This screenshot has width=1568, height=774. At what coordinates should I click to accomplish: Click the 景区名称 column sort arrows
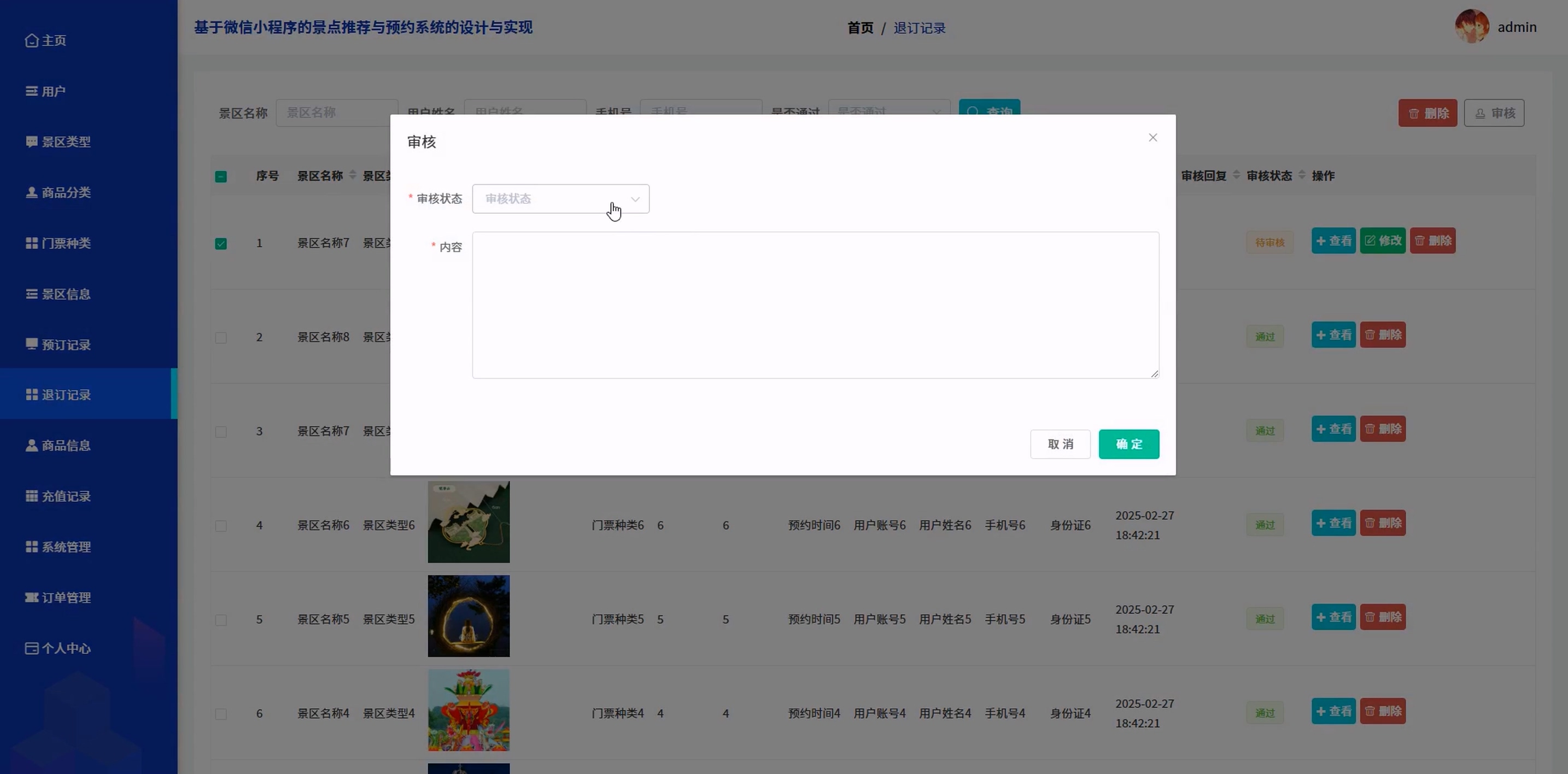coord(353,175)
